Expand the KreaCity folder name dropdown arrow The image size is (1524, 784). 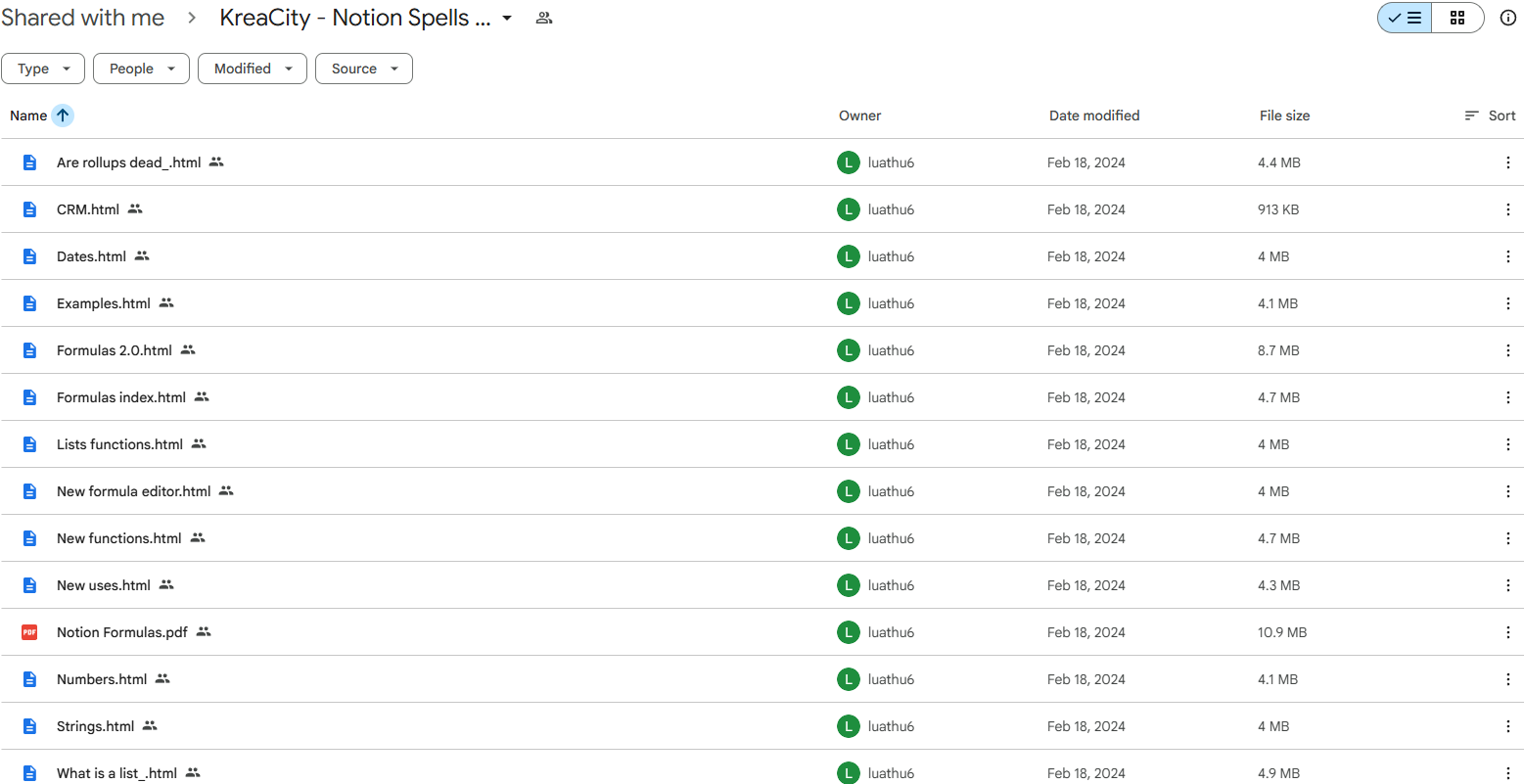[507, 18]
